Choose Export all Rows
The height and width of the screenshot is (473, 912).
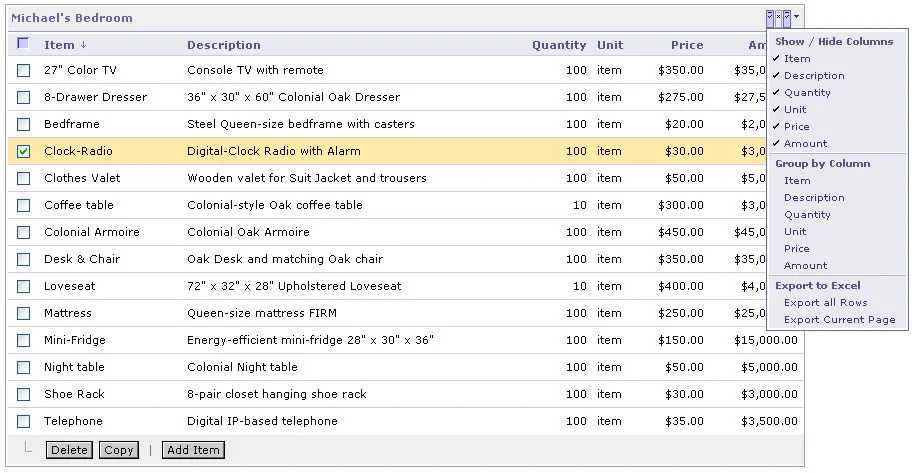(x=825, y=302)
